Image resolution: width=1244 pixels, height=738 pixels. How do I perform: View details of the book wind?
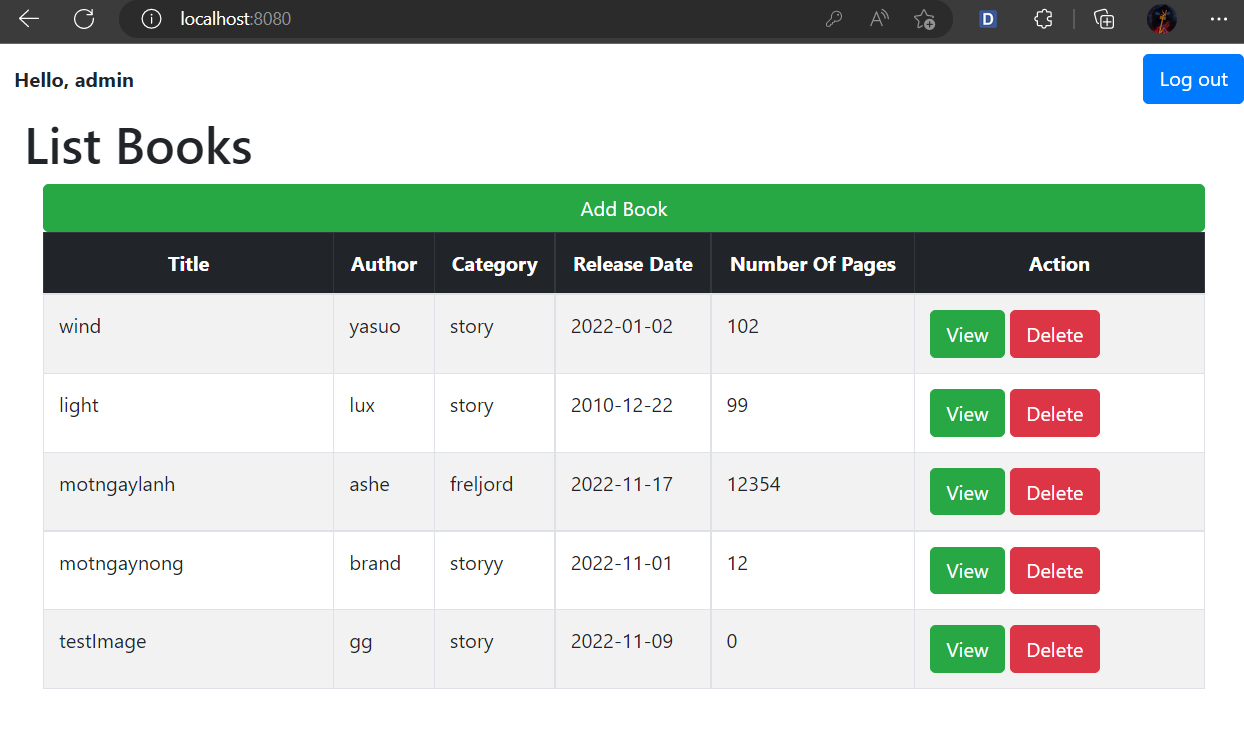click(966, 334)
